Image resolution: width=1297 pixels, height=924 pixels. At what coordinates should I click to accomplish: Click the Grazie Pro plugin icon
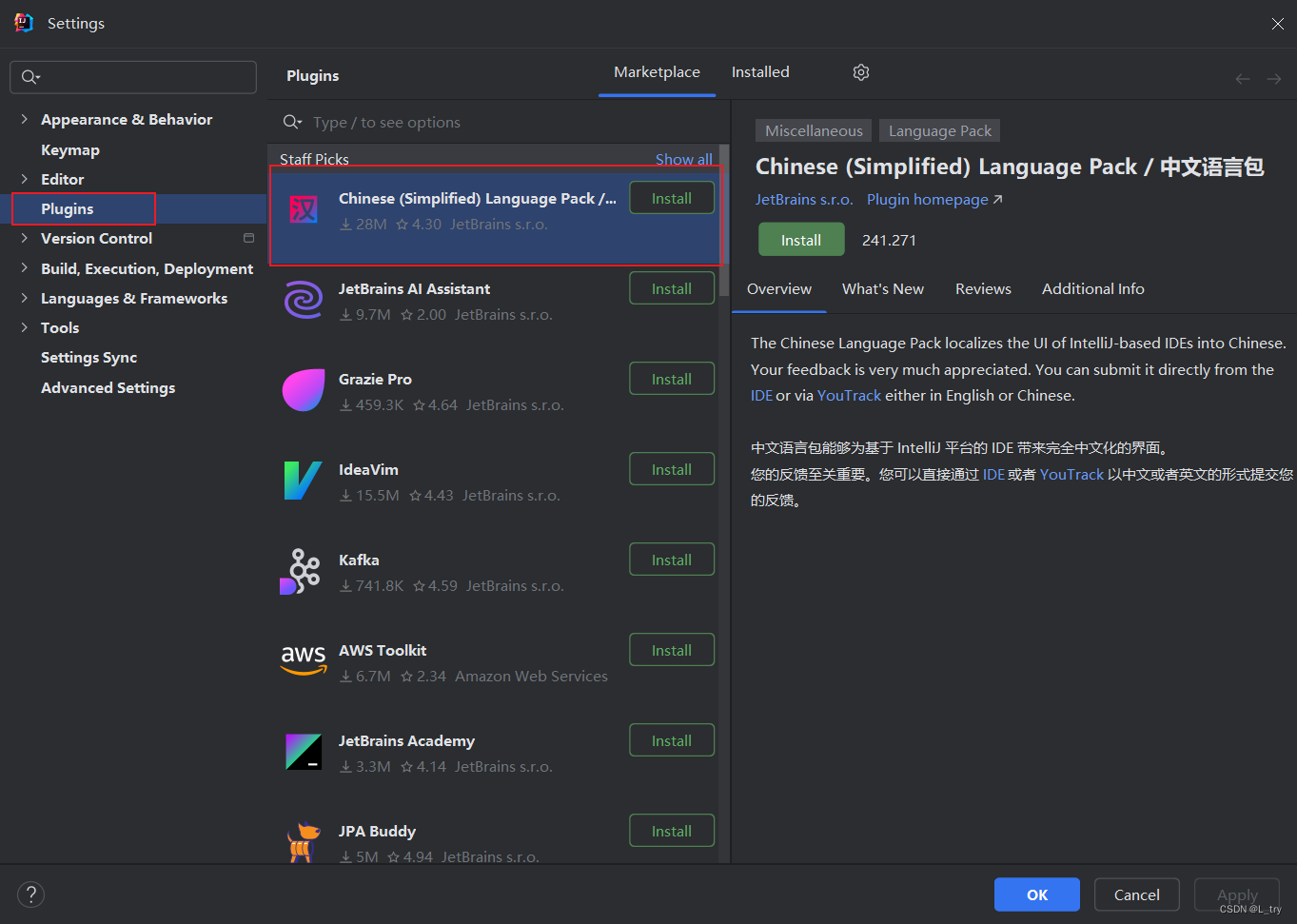[x=304, y=390]
